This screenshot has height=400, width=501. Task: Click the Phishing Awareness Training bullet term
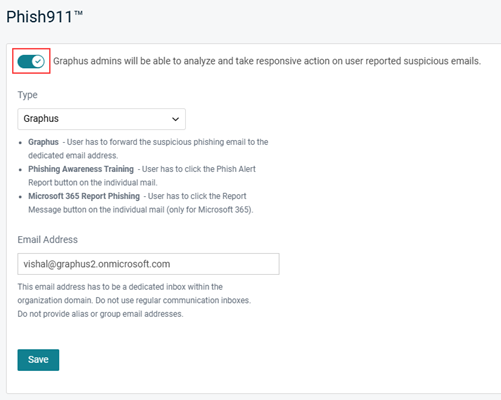pos(81,169)
